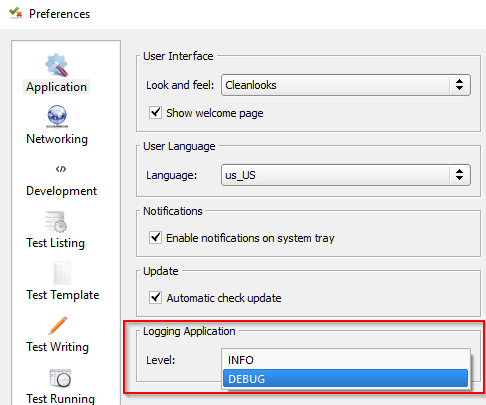Click the 'User Interface' group title
The image size is (486, 405).
[178, 56]
